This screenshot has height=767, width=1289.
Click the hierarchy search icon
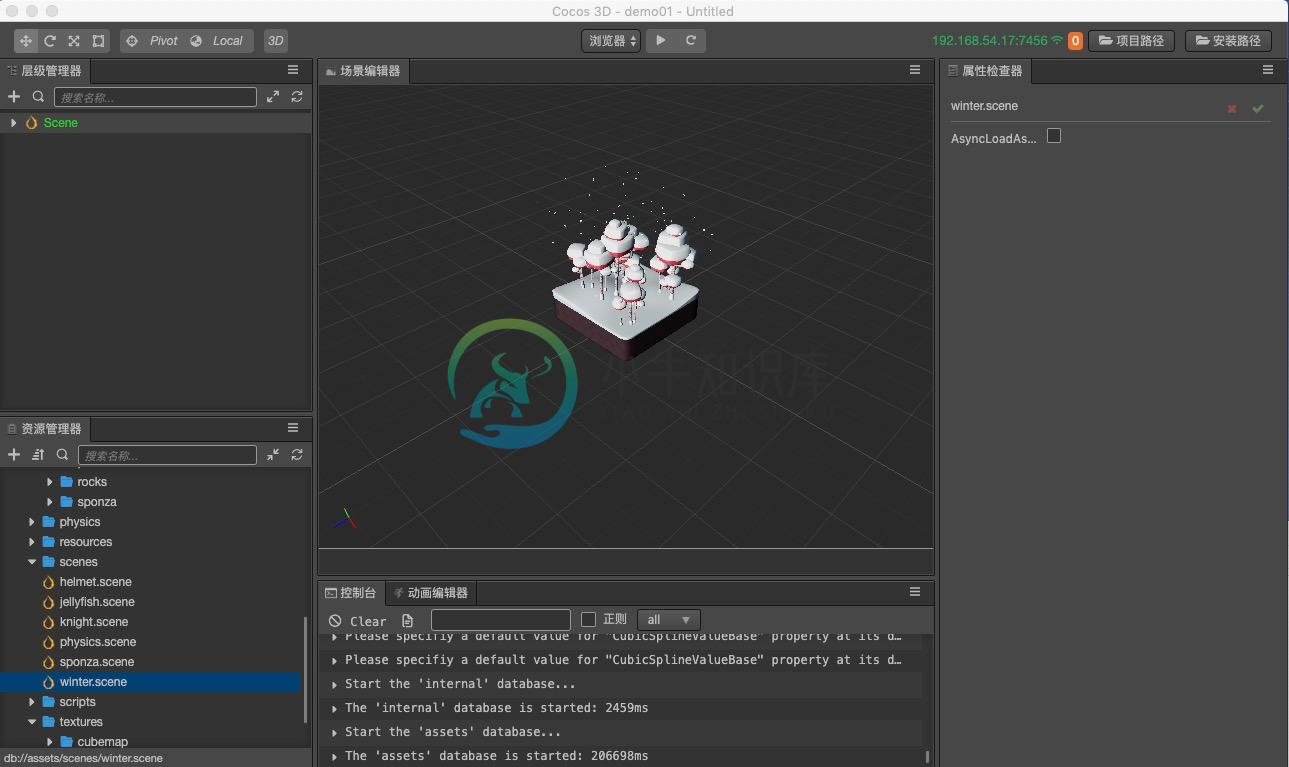(x=38, y=97)
